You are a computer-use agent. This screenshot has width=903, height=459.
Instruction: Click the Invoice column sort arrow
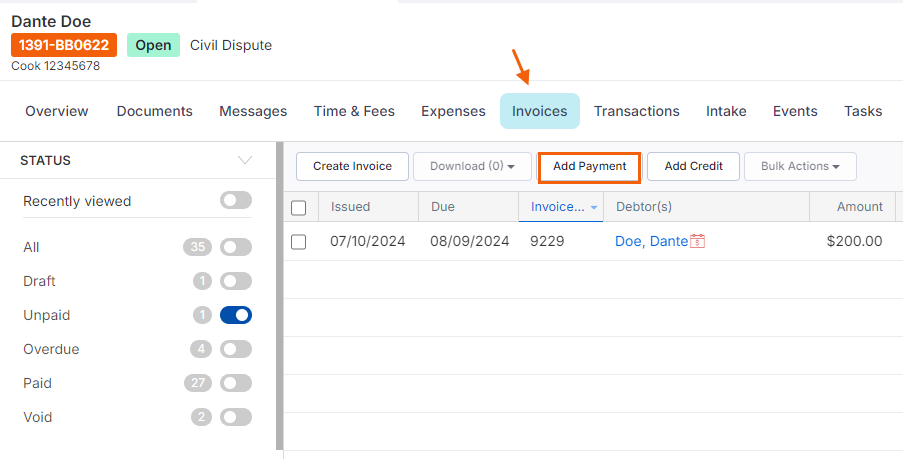click(594, 207)
